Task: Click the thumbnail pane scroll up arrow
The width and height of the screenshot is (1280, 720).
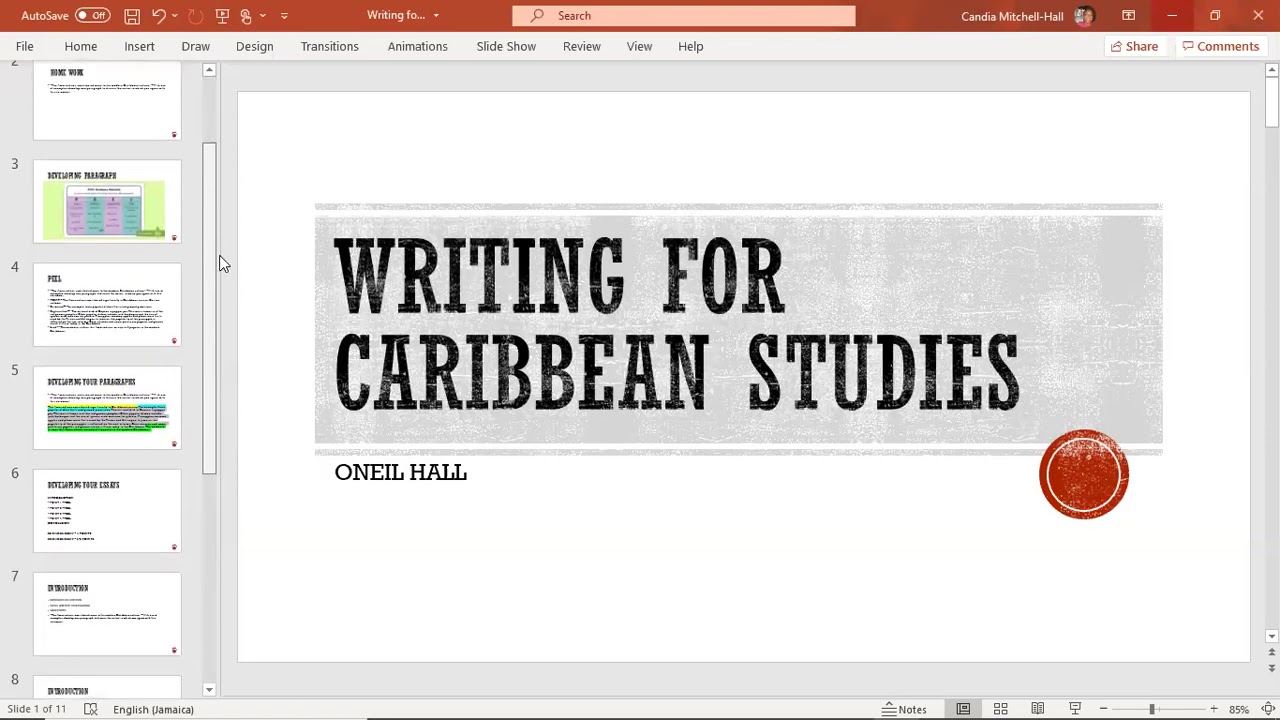Action: point(209,70)
